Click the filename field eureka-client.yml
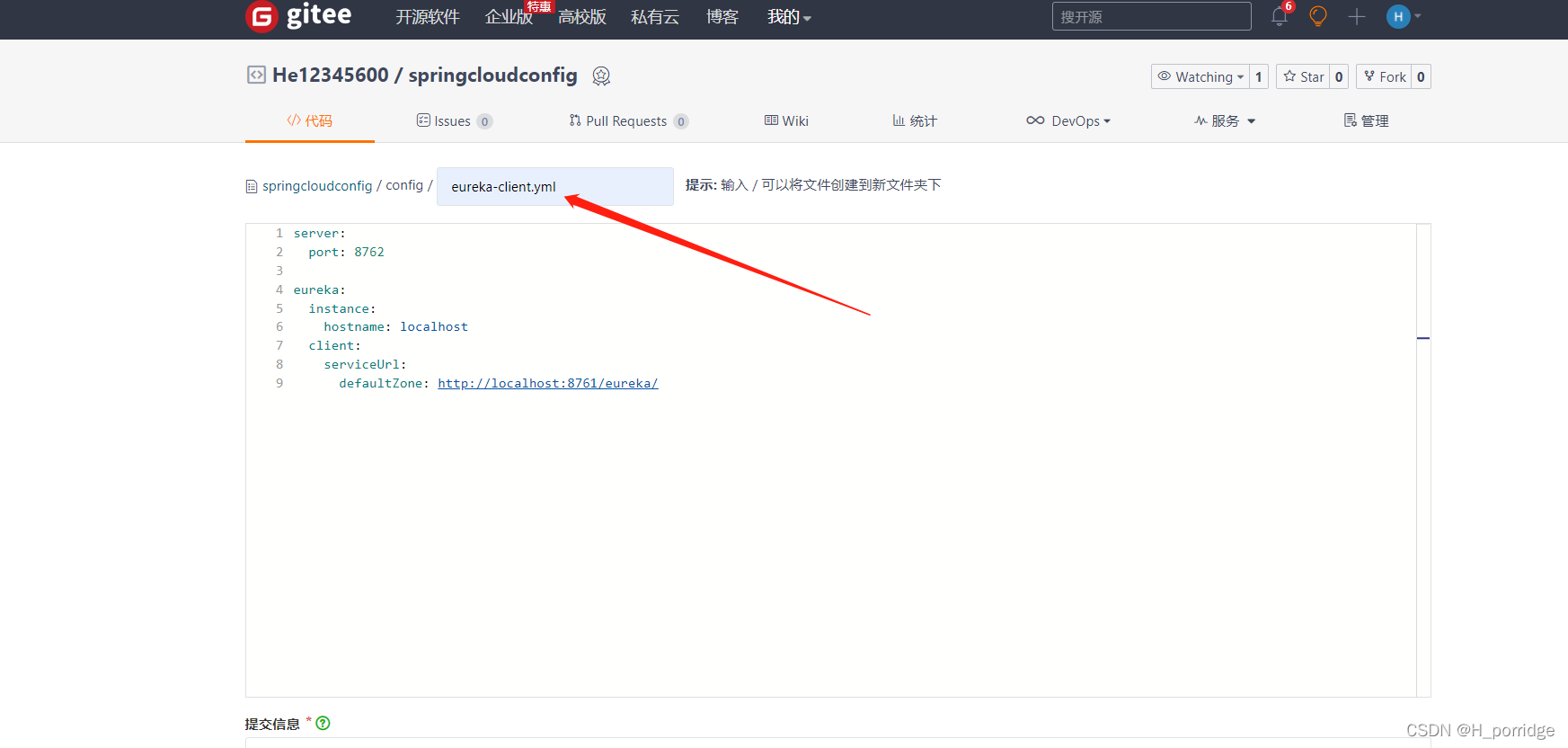1568x748 pixels. [x=555, y=186]
